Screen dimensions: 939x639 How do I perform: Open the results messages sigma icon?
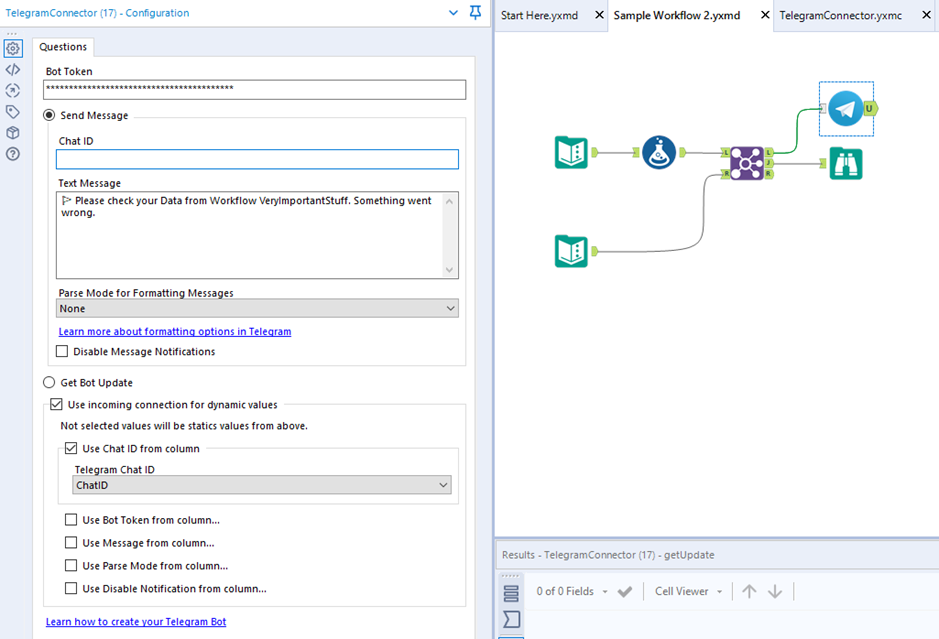[x=511, y=619]
